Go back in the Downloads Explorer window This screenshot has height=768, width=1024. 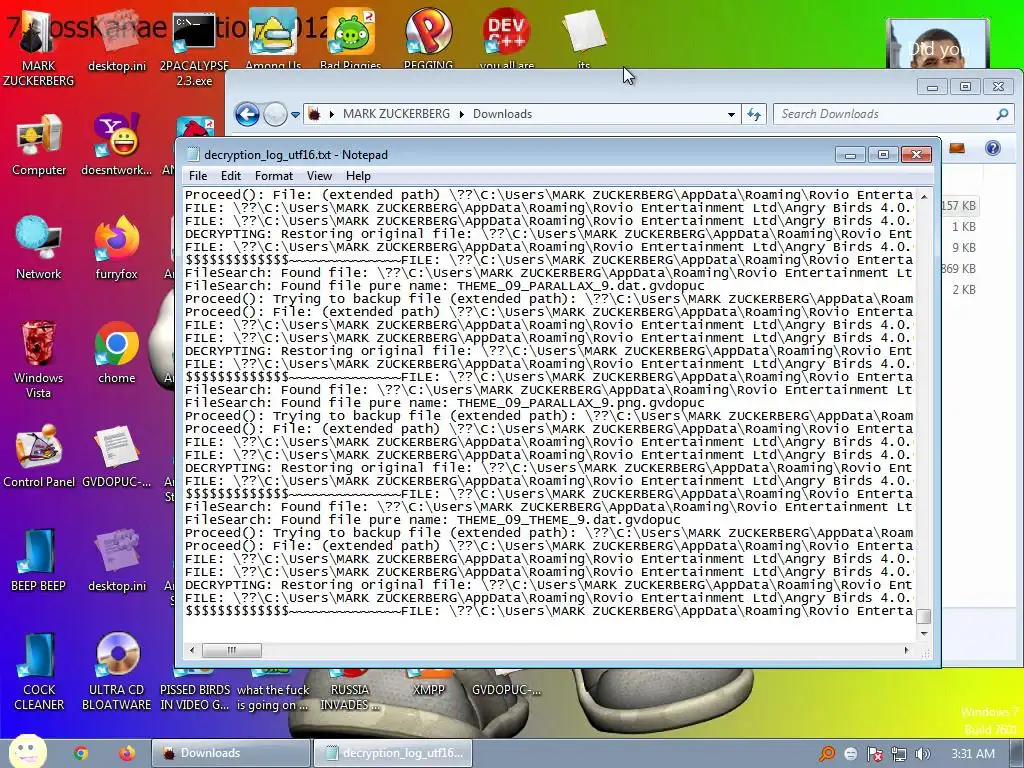click(x=247, y=115)
